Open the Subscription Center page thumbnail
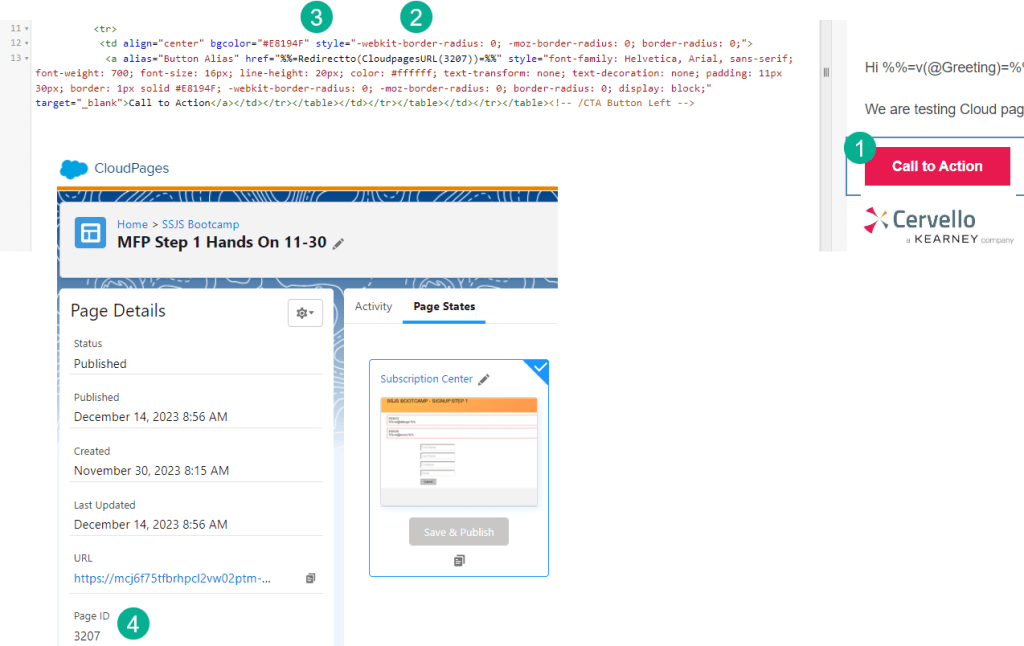Viewport: 1024px width, 646px height. (459, 450)
